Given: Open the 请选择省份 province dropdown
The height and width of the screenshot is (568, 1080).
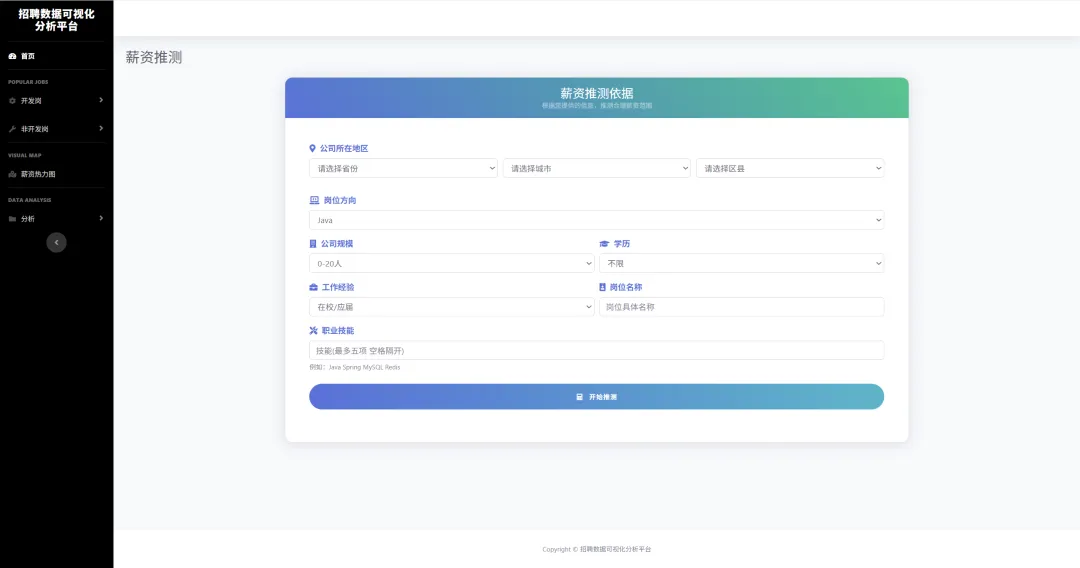Looking at the screenshot, I should [x=403, y=168].
